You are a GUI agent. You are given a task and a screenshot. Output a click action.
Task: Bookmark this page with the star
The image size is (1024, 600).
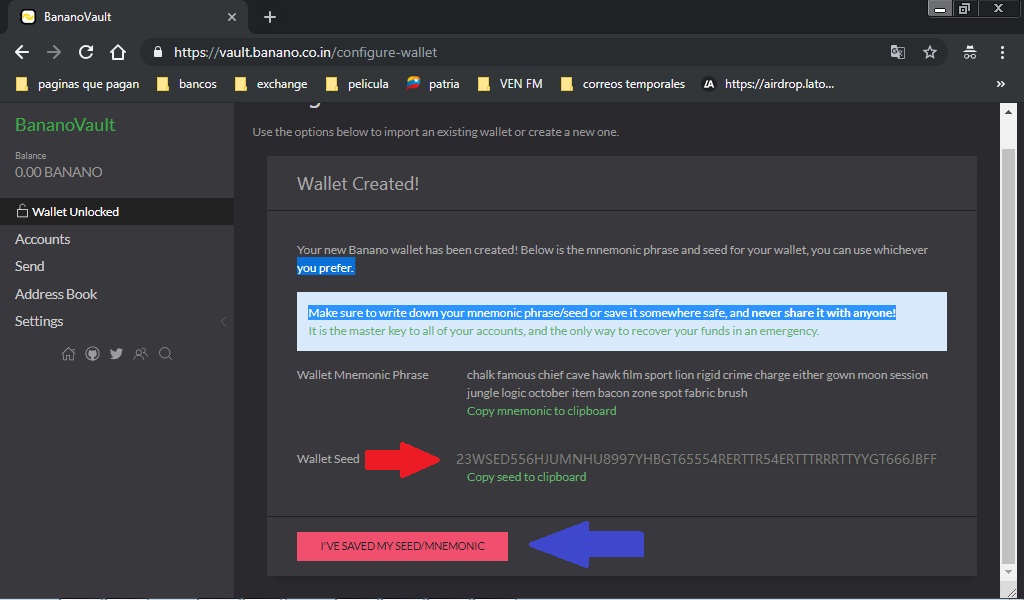(930, 52)
